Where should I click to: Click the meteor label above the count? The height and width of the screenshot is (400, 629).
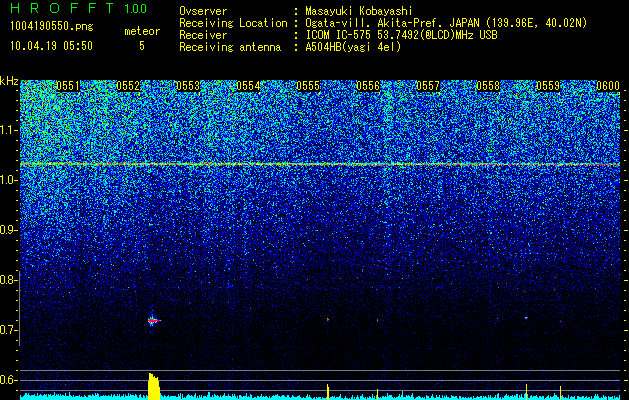click(x=142, y=31)
